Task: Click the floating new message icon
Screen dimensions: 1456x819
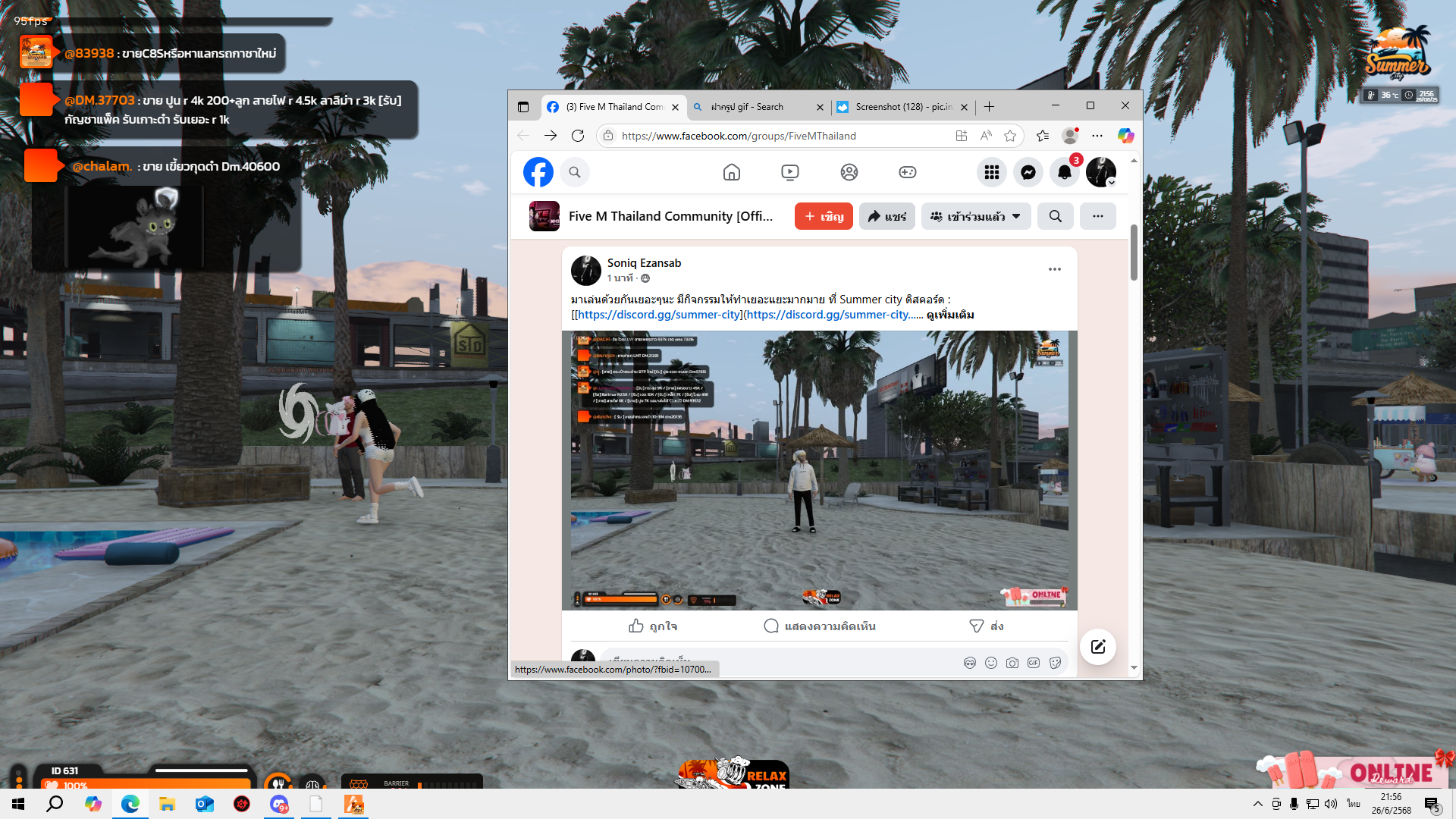Action: pos(1097,647)
